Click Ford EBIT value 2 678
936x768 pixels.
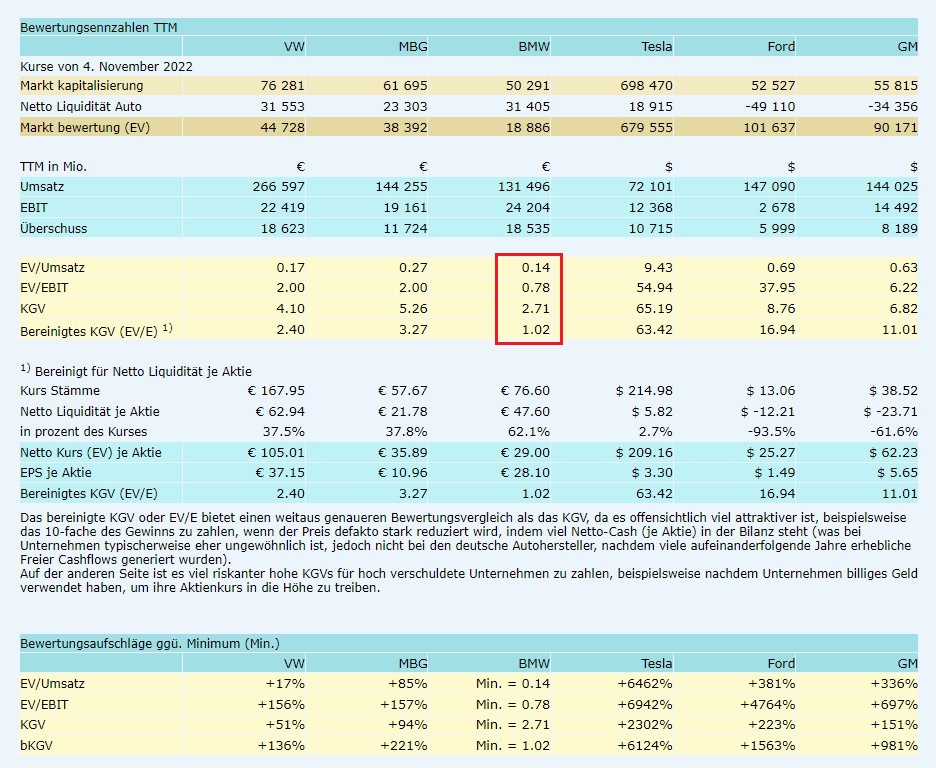click(777, 208)
